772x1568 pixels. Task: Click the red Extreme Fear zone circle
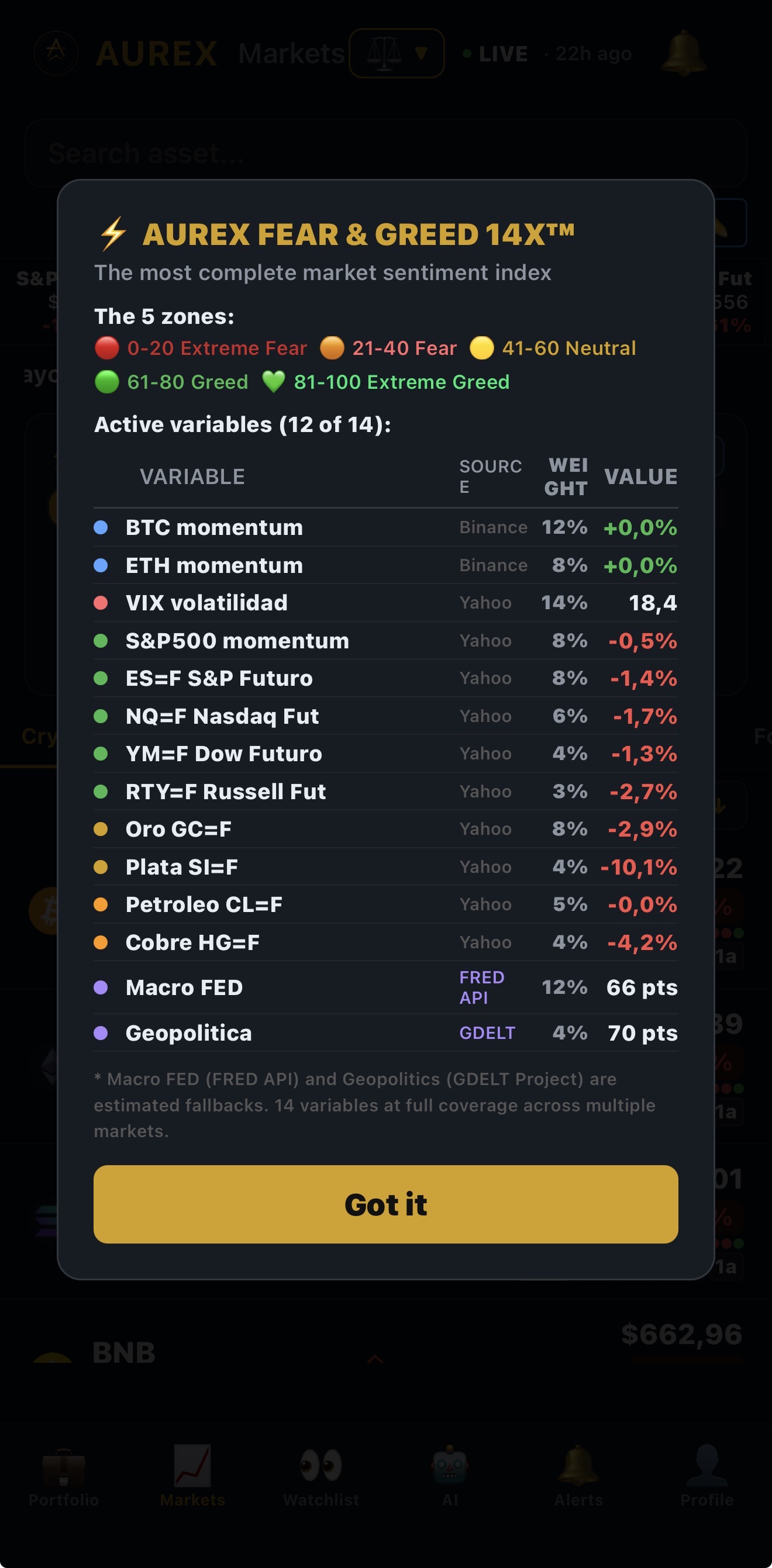(x=107, y=348)
